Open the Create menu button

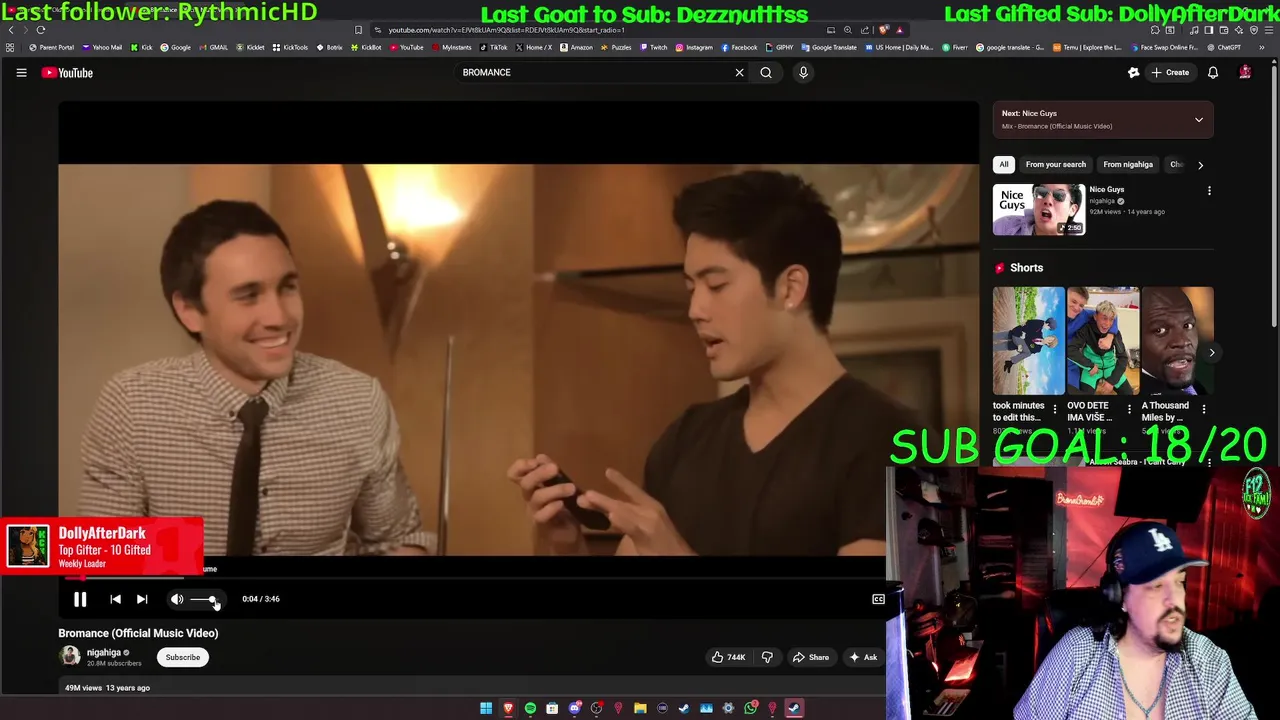(1170, 72)
